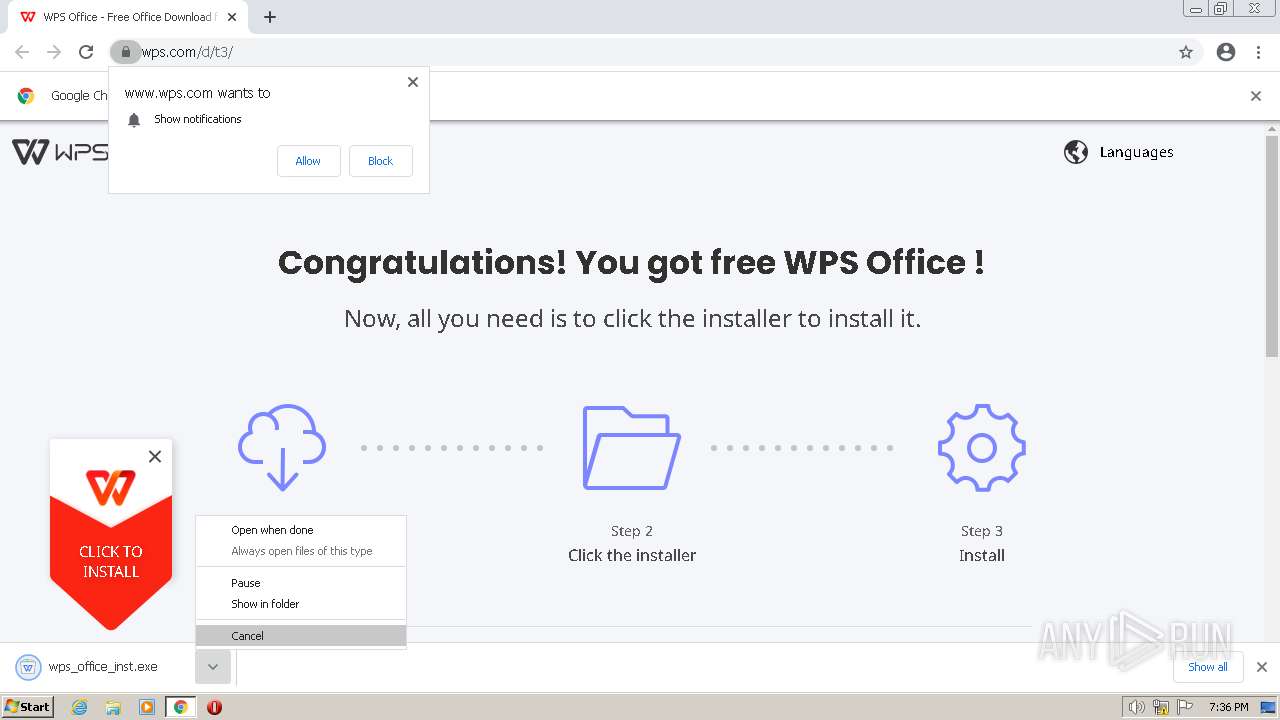Image resolution: width=1280 pixels, height=720 pixels.
Task: Click the gear icon for Step 3
Action: coord(982,447)
